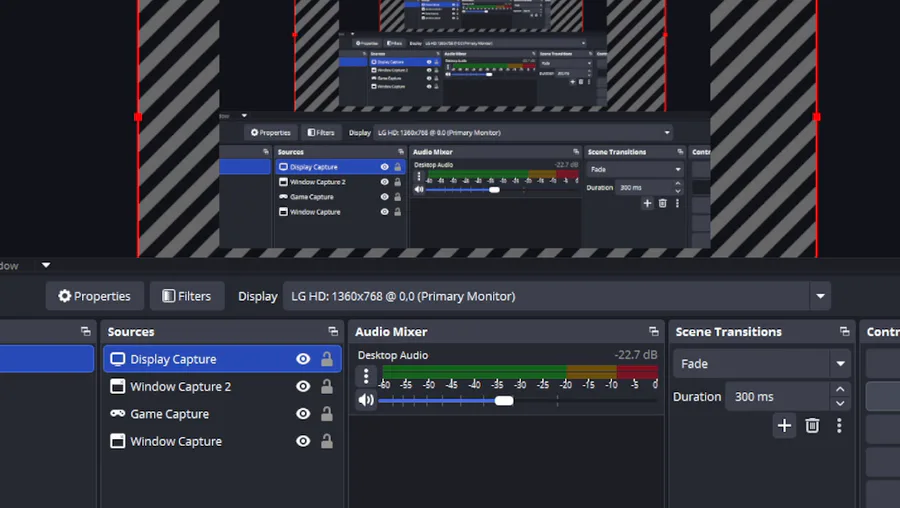Pop out the Sources dock

pyautogui.click(x=333, y=331)
